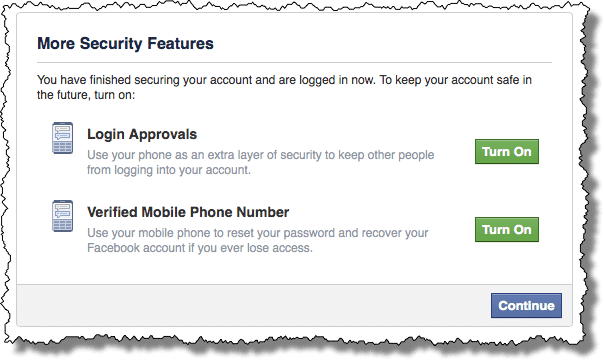
Task: Turn on Login Approvals
Action: point(507,152)
